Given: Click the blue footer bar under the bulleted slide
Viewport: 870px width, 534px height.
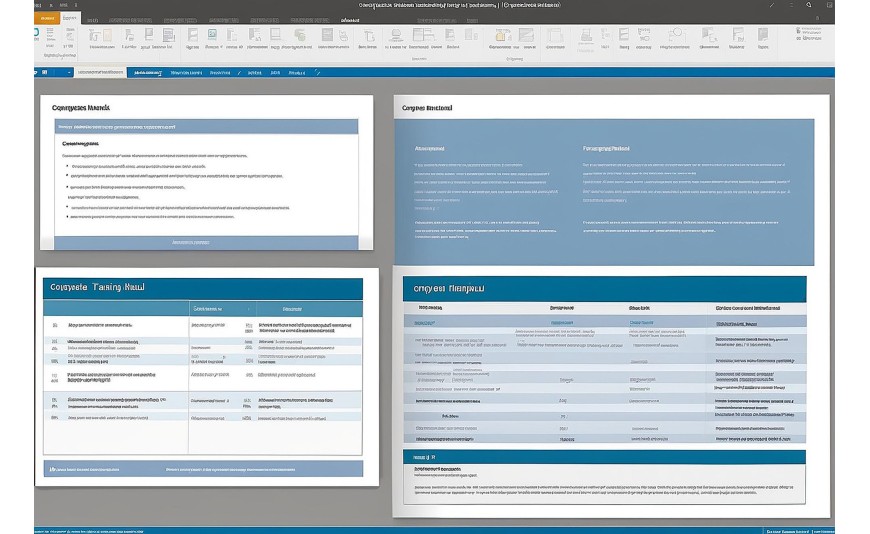Looking at the screenshot, I should (x=206, y=242).
